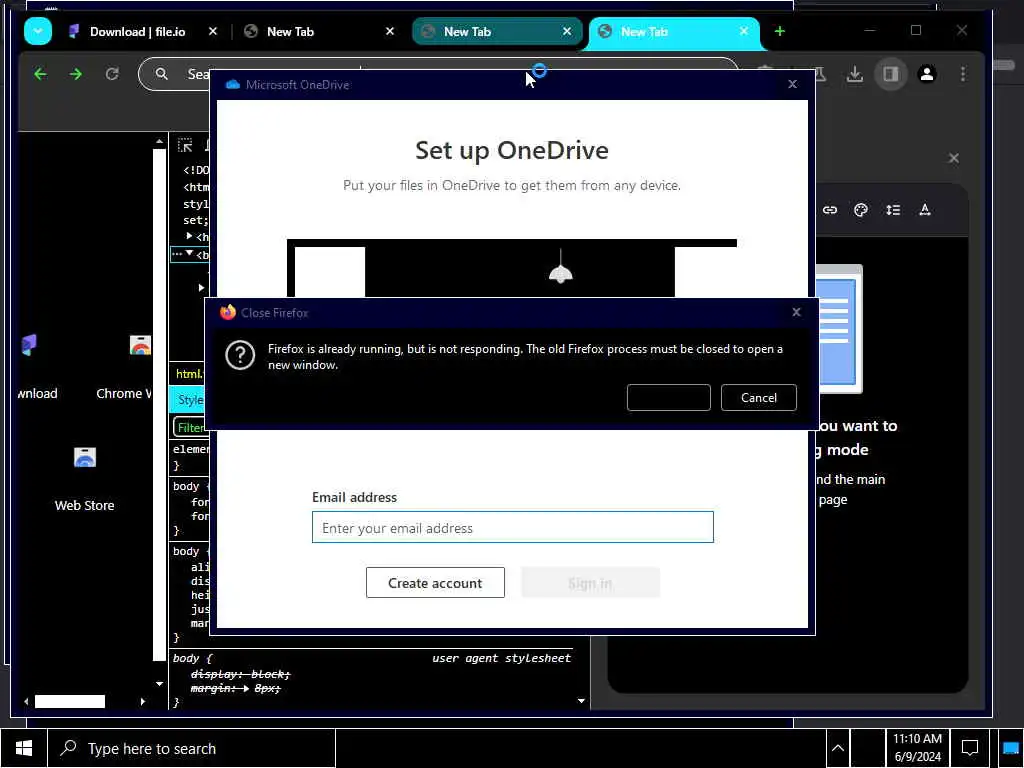Open Chrome profile avatar menu
Screen dimensions: 1024x768
click(x=927, y=74)
